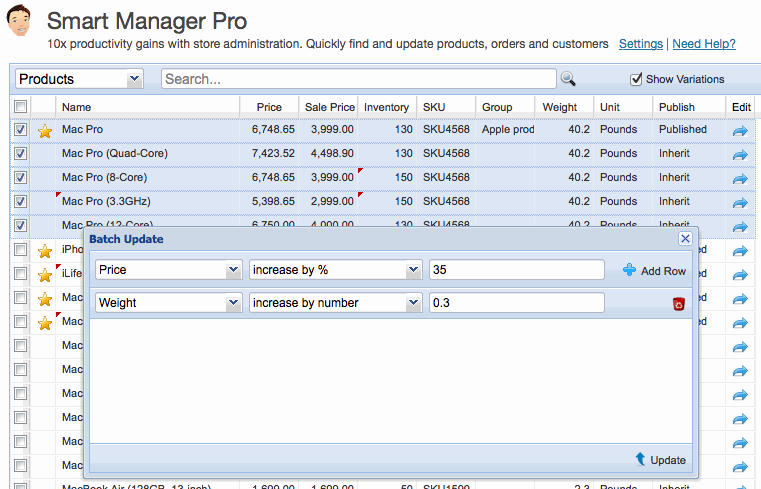Viewport: 761px width, 489px height.
Task: Open edit arrow for Mac Pro (Quad-Core)
Action: 740,155
